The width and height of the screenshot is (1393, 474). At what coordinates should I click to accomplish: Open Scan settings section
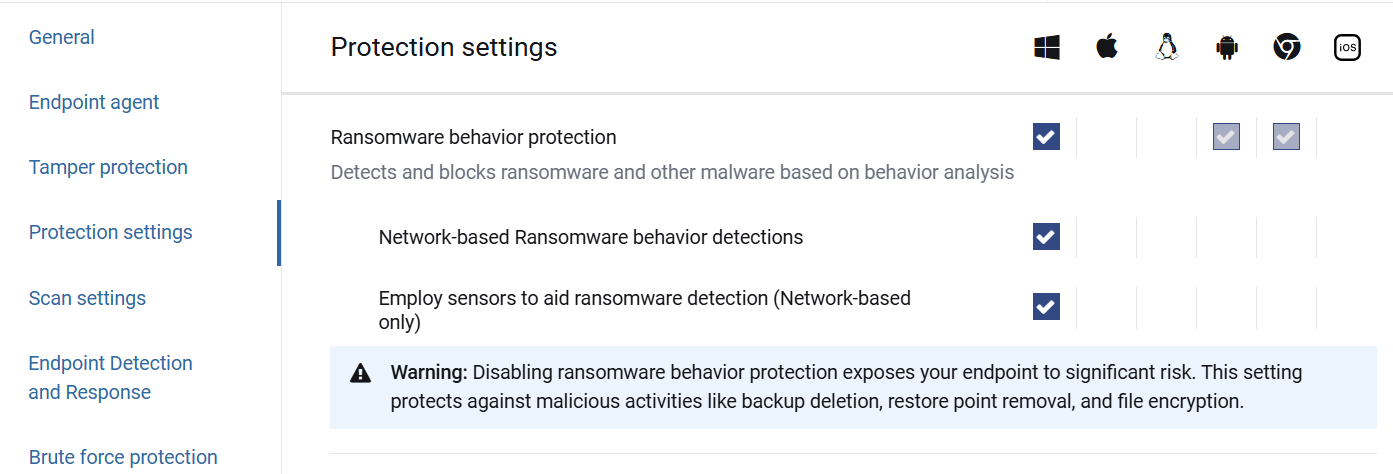coord(87,298)
